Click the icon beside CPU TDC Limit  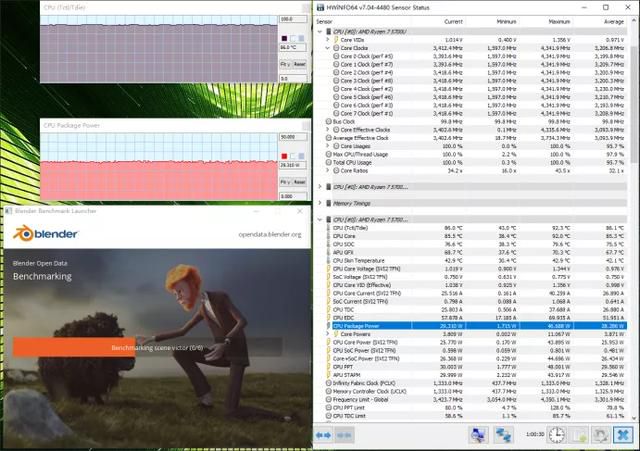pos(329,416)
